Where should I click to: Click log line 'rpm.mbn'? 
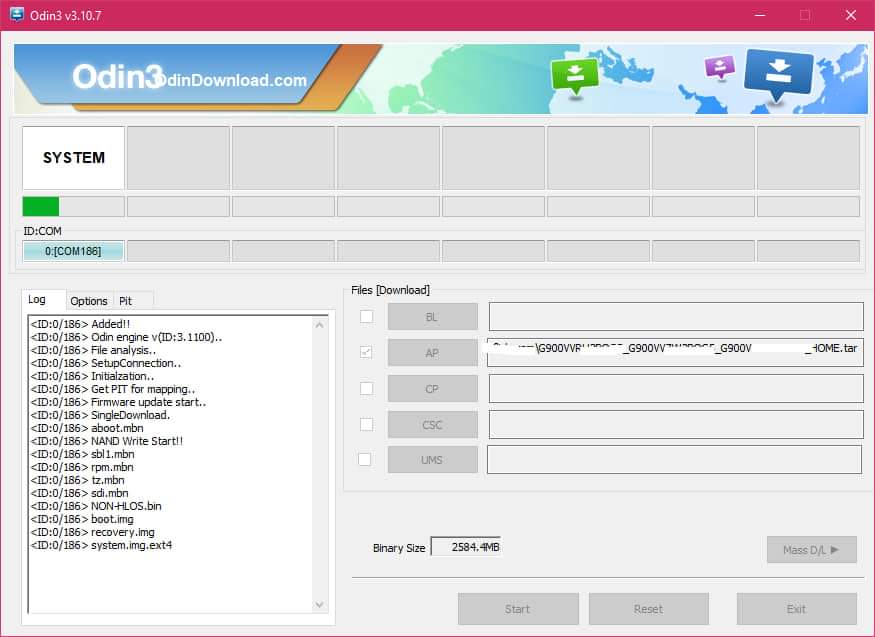click(x=82, y=467)
